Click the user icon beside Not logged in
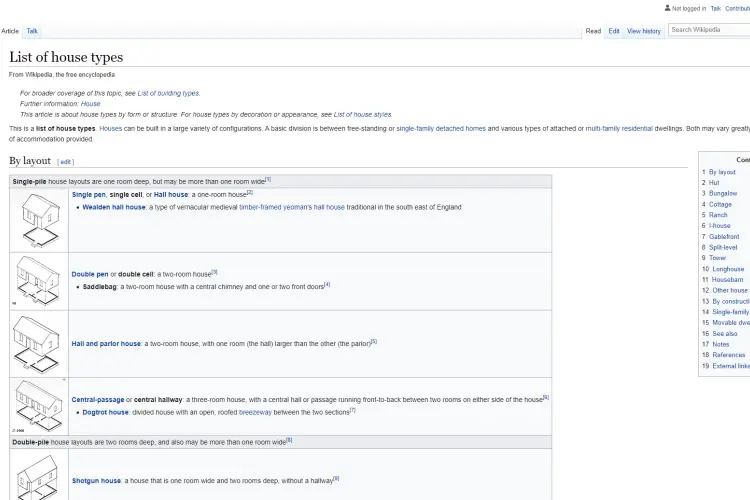The width and height of the screenshot is (750, 500). (x=667, y=8)
